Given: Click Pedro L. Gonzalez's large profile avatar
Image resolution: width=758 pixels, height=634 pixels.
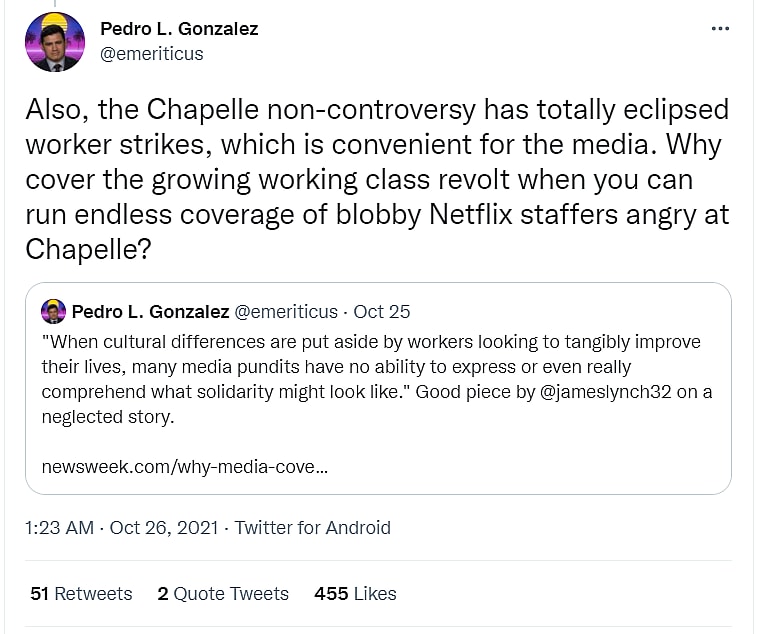Looking at the screenshot, I should (55, 41).
